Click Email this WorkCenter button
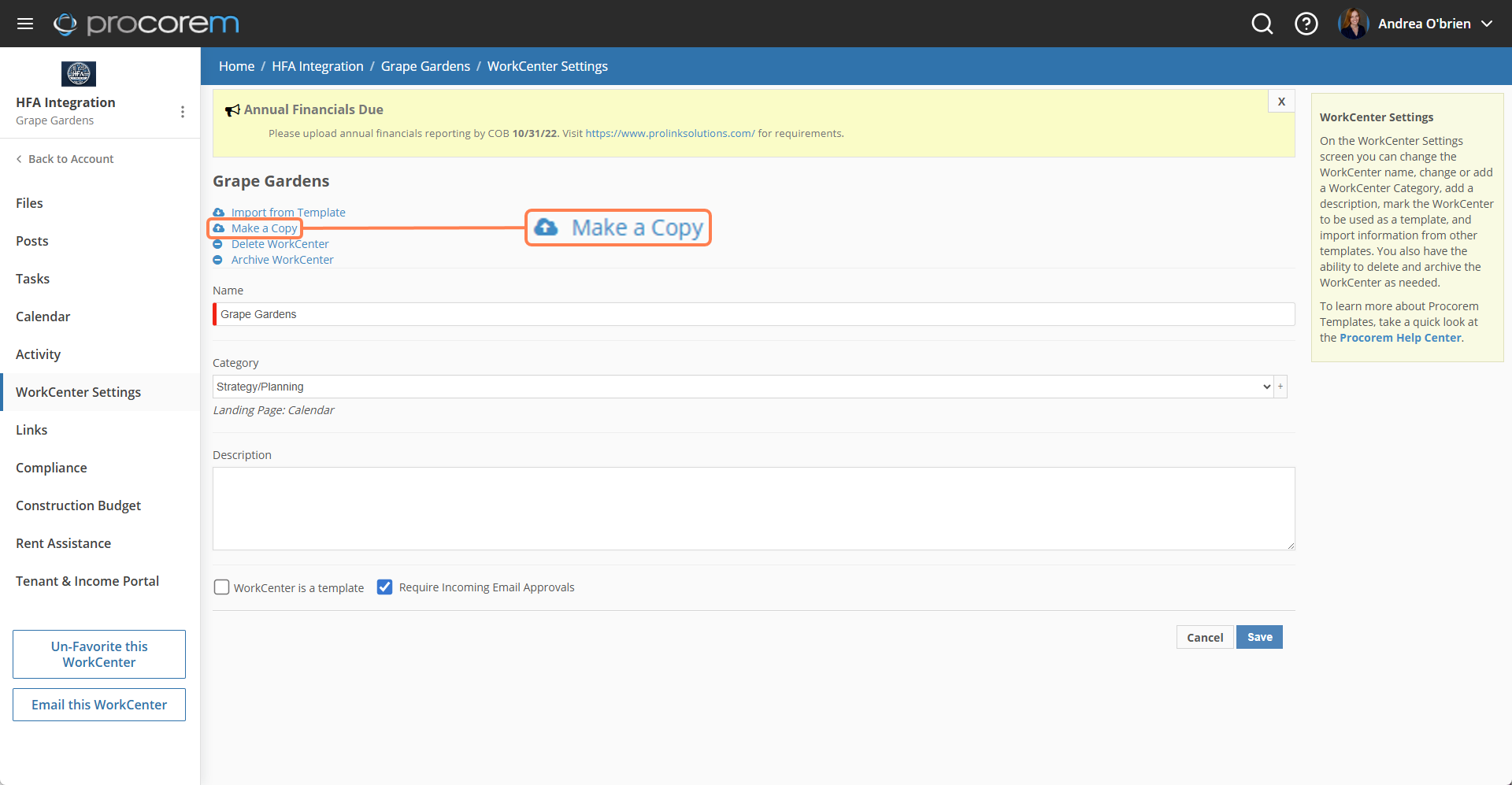The image size is (1512, 785). 99,705
